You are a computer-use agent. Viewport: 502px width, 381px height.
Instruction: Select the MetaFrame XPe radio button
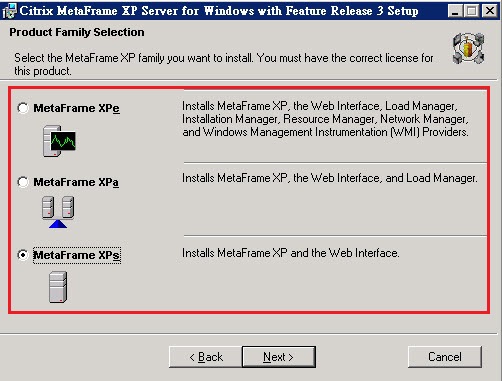click(x=23, y=108)
